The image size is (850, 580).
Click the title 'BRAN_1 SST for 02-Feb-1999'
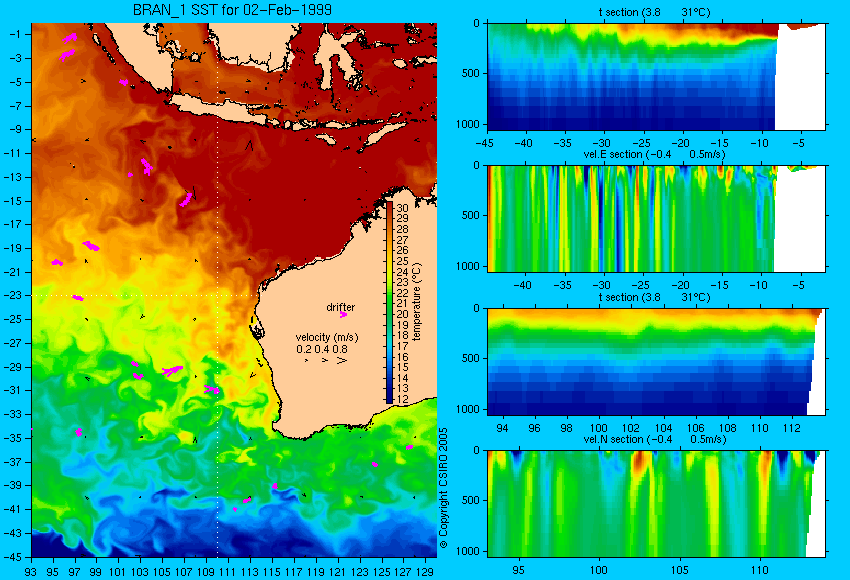pos(233,10)
